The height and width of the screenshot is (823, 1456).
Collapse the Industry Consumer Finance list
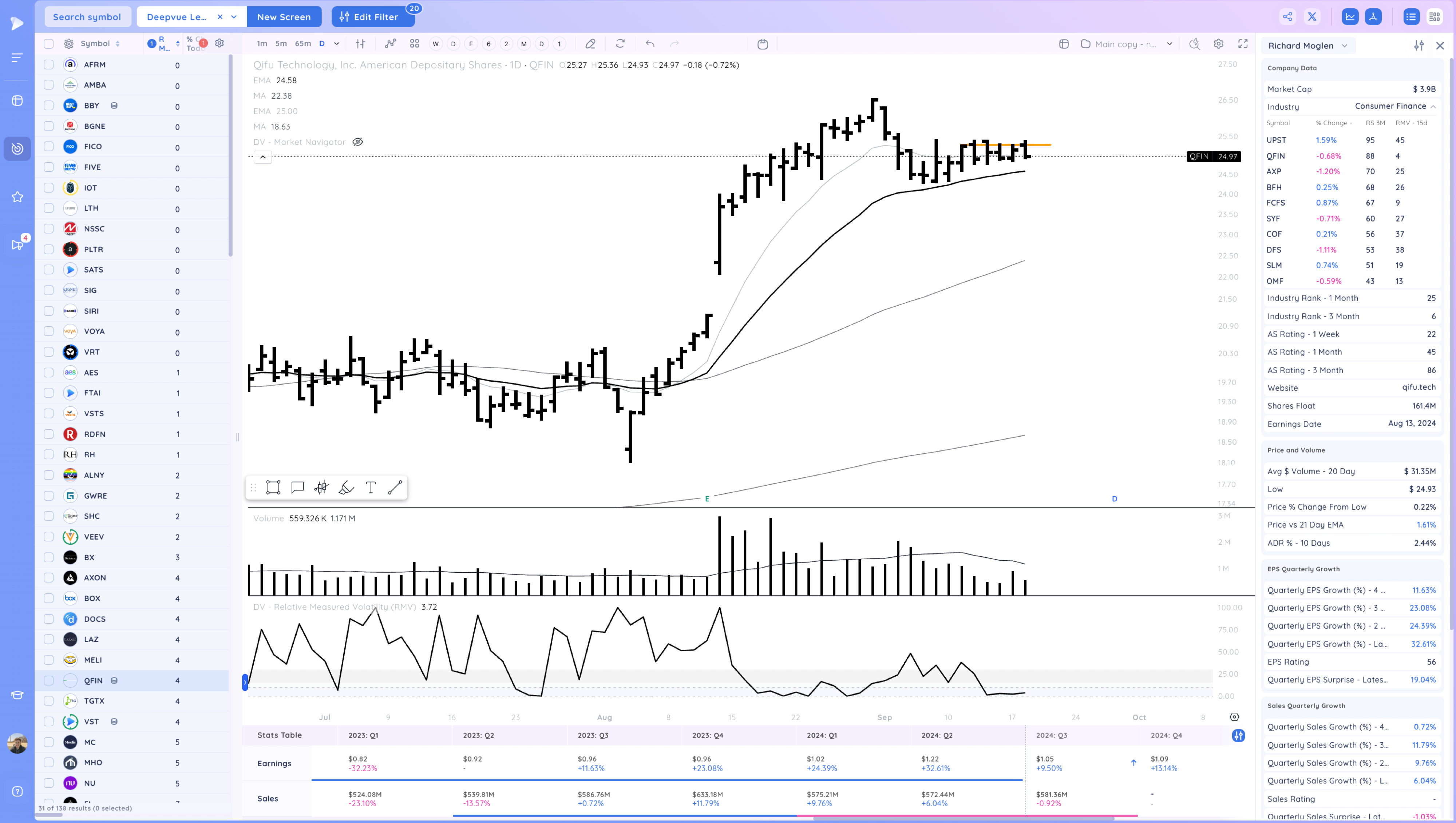[x=1433, y=106]
